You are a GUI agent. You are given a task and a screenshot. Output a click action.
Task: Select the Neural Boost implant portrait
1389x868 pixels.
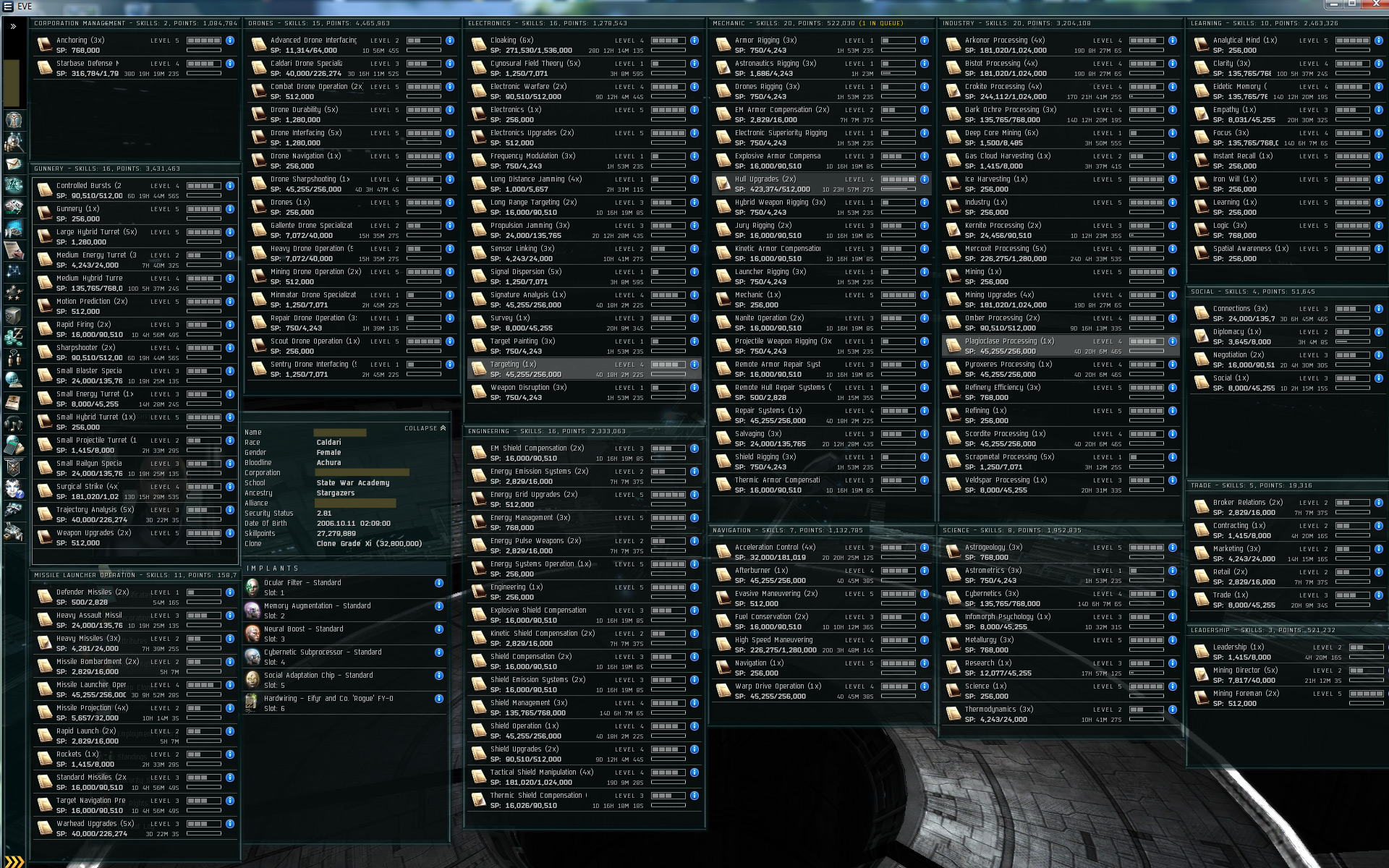(252, 634)
